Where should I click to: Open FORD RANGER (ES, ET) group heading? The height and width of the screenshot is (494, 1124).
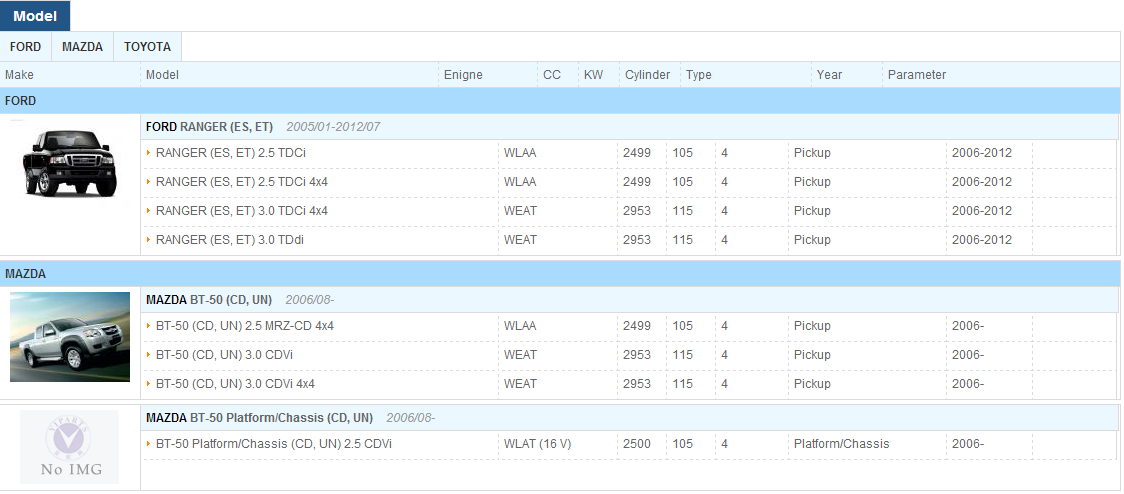tap(209, 127)
